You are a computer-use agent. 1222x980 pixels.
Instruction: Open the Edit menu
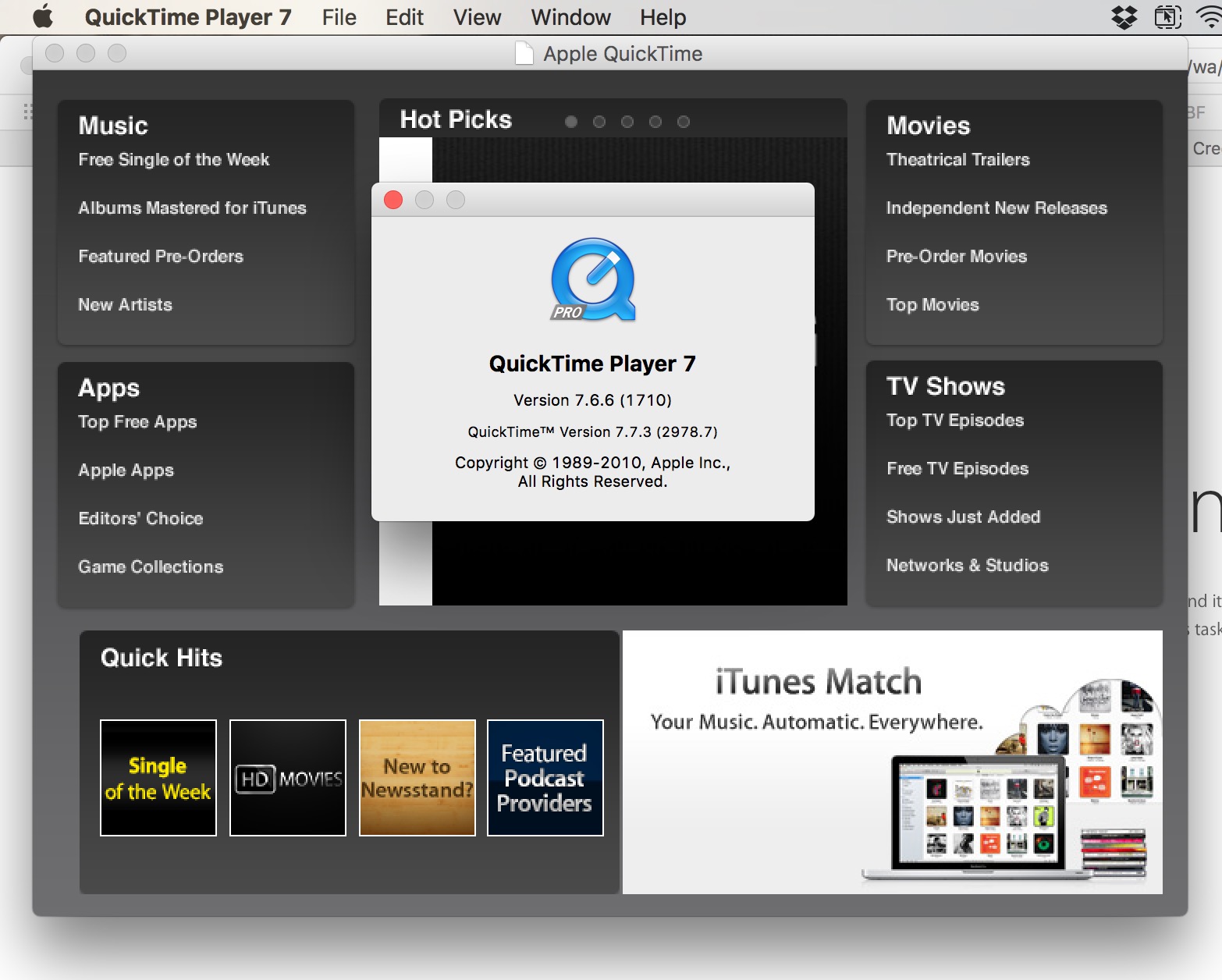pos(404,17)
